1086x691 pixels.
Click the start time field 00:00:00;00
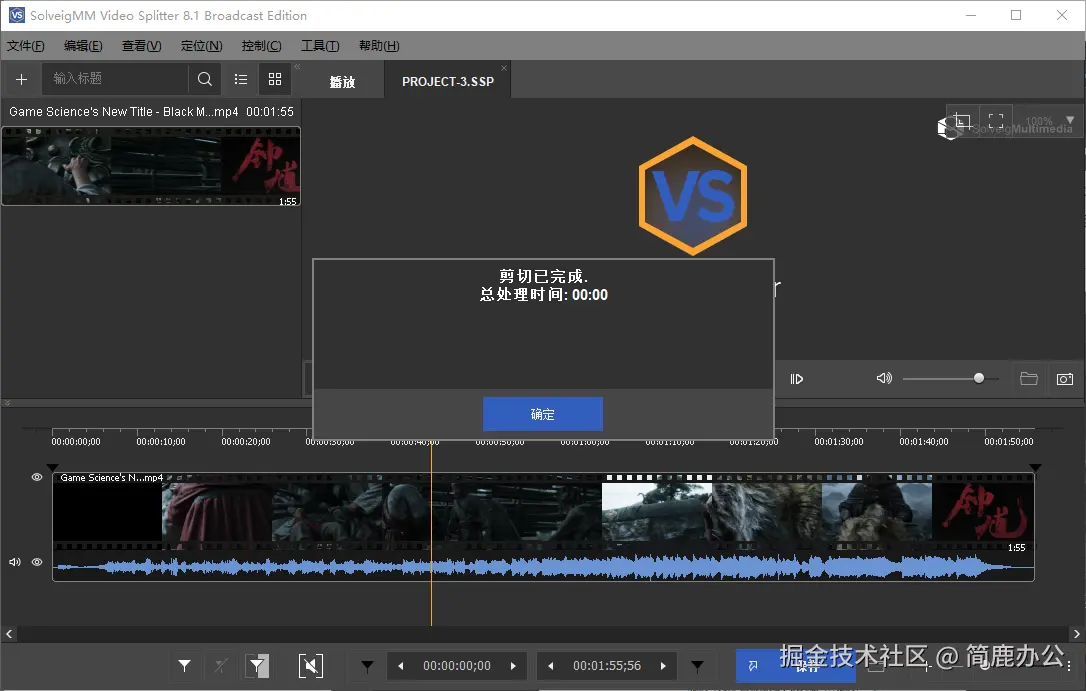pos(457,666)
